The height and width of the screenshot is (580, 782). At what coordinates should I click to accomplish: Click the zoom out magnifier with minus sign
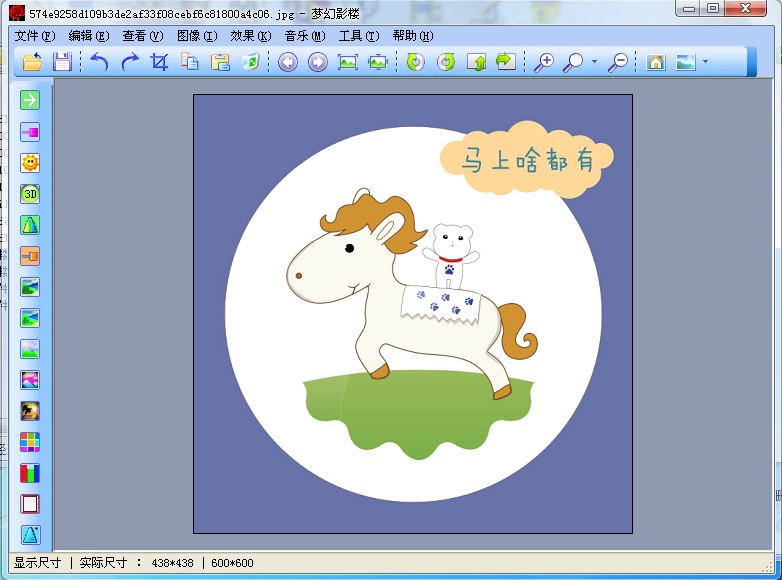(619, 62)
